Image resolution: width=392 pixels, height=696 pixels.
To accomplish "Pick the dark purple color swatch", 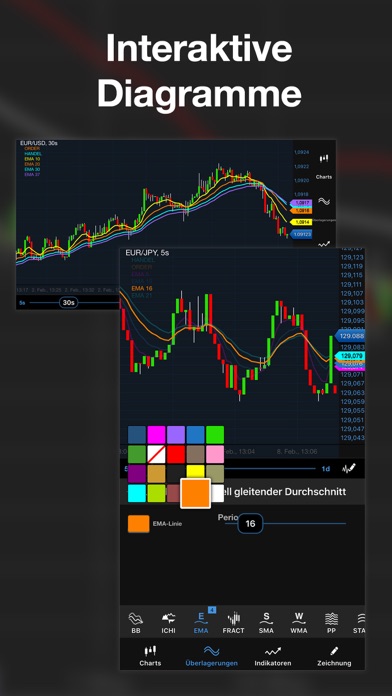I will [137, 474].
